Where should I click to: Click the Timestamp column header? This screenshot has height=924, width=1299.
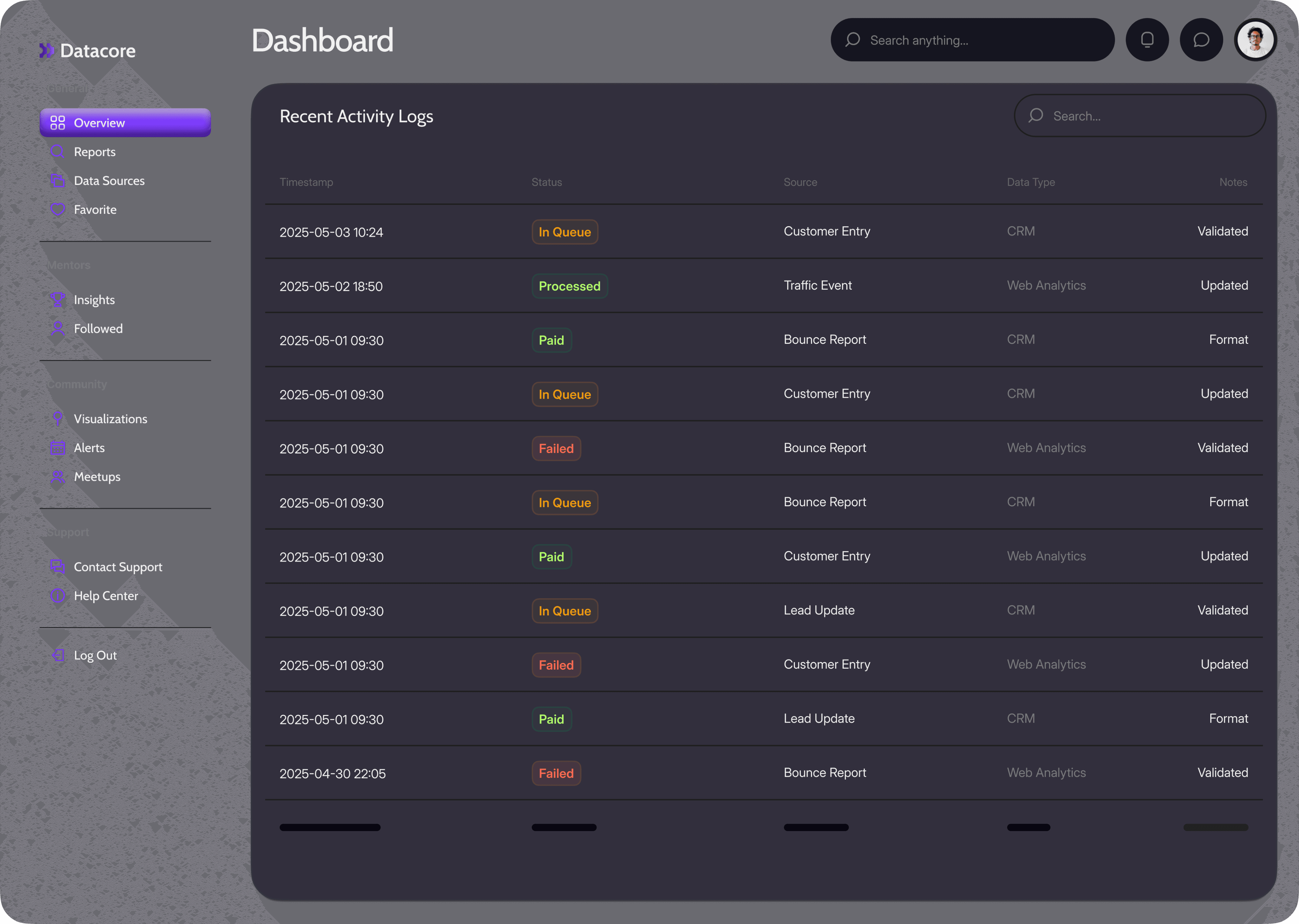coord(306,182)
